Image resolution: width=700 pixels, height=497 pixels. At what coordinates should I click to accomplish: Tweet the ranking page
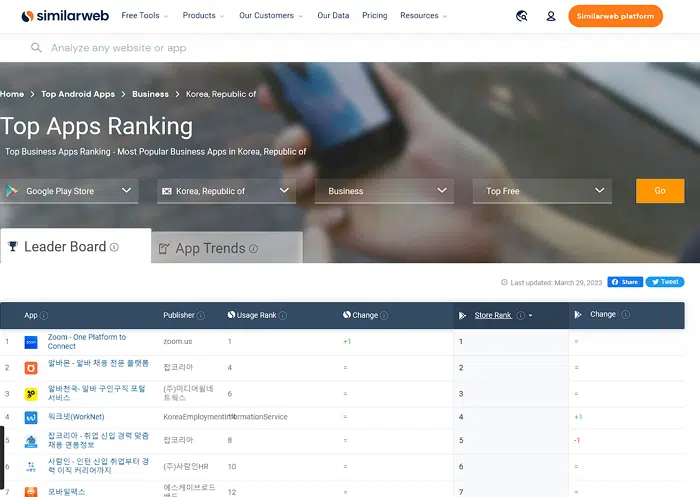(665, 282)
